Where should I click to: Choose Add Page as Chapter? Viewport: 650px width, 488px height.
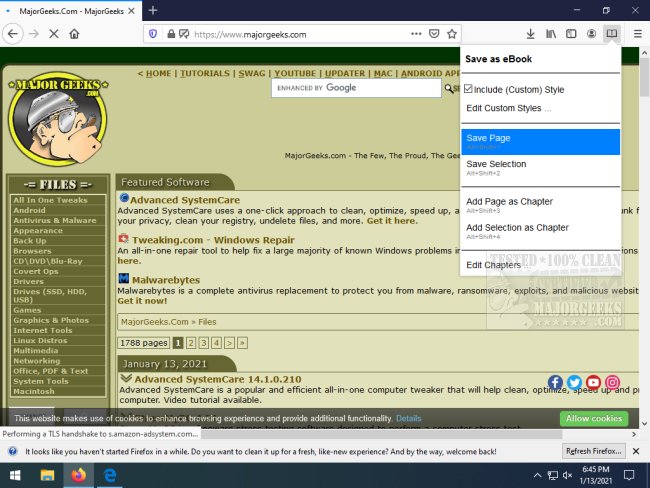(x=541, y=205)
